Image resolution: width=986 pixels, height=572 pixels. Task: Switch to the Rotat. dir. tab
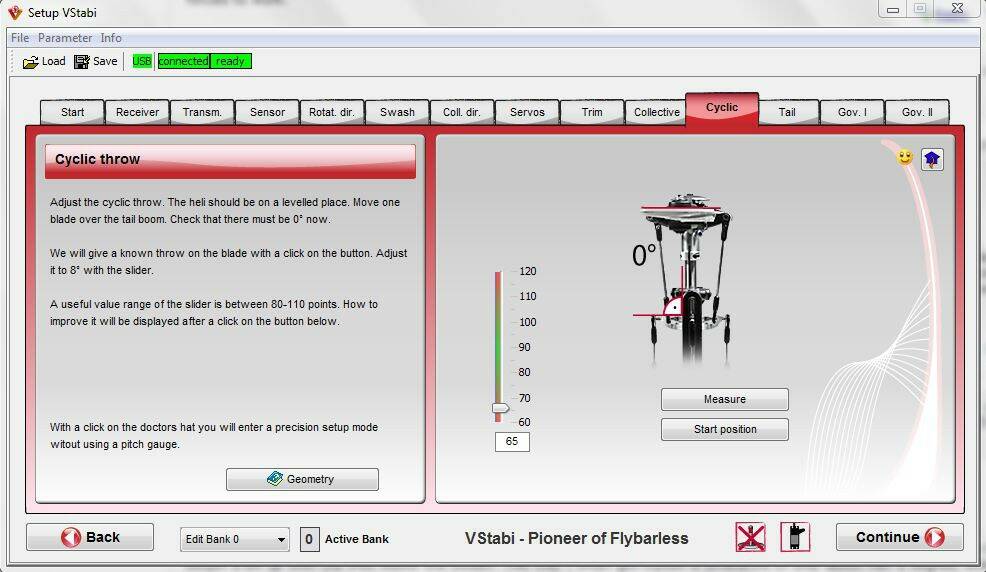[x=332, y=113]
